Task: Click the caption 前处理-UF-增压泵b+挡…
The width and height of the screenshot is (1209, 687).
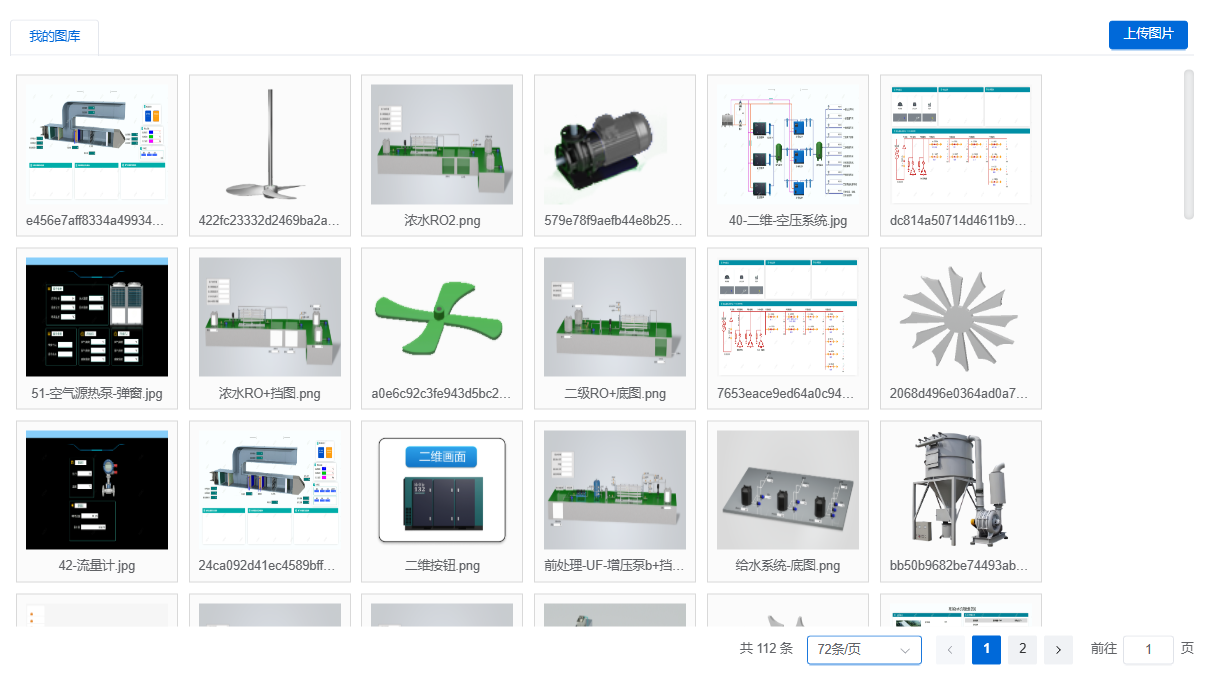Action: pos(615,566)
